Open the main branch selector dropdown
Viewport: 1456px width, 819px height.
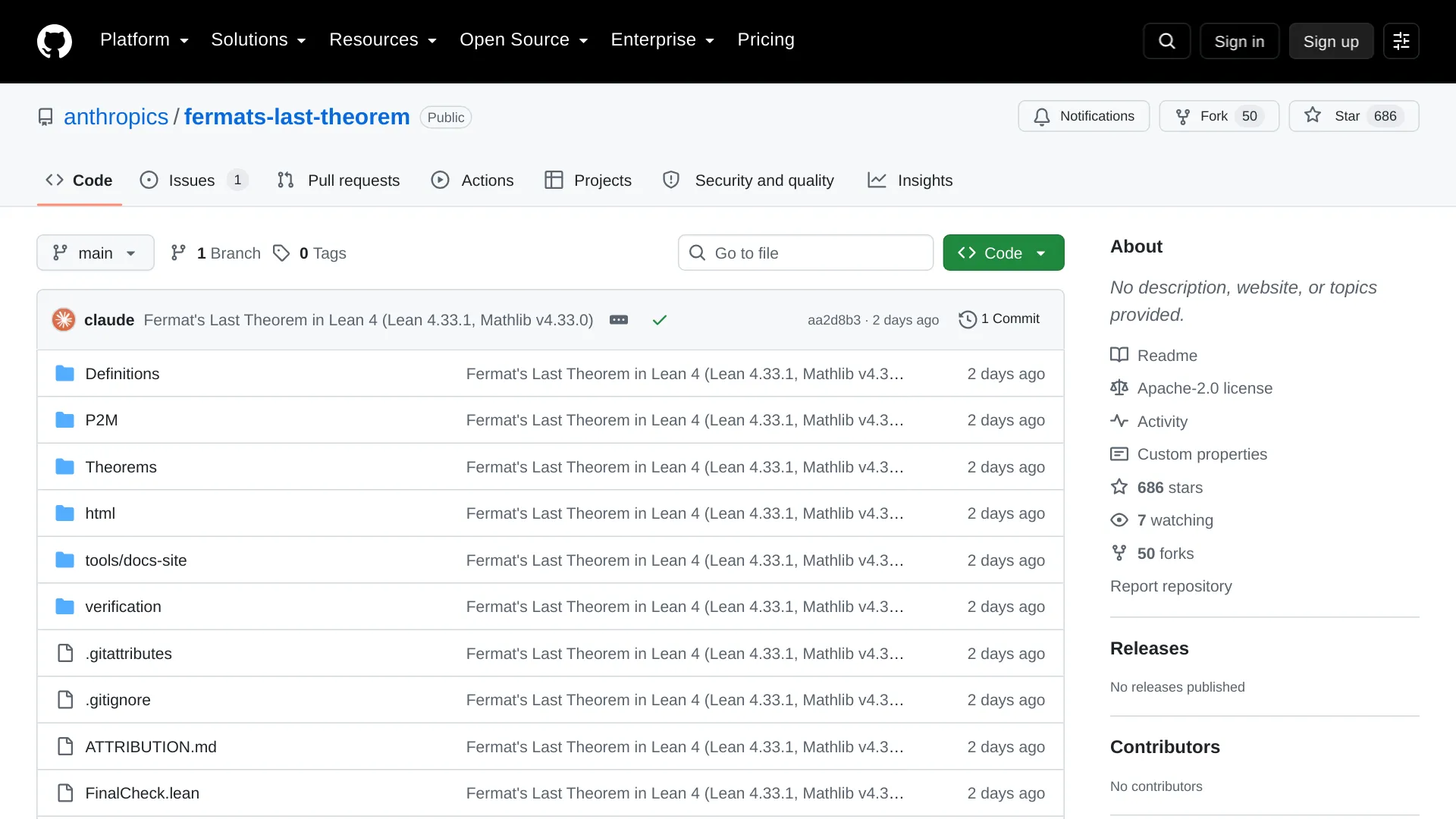96,253
